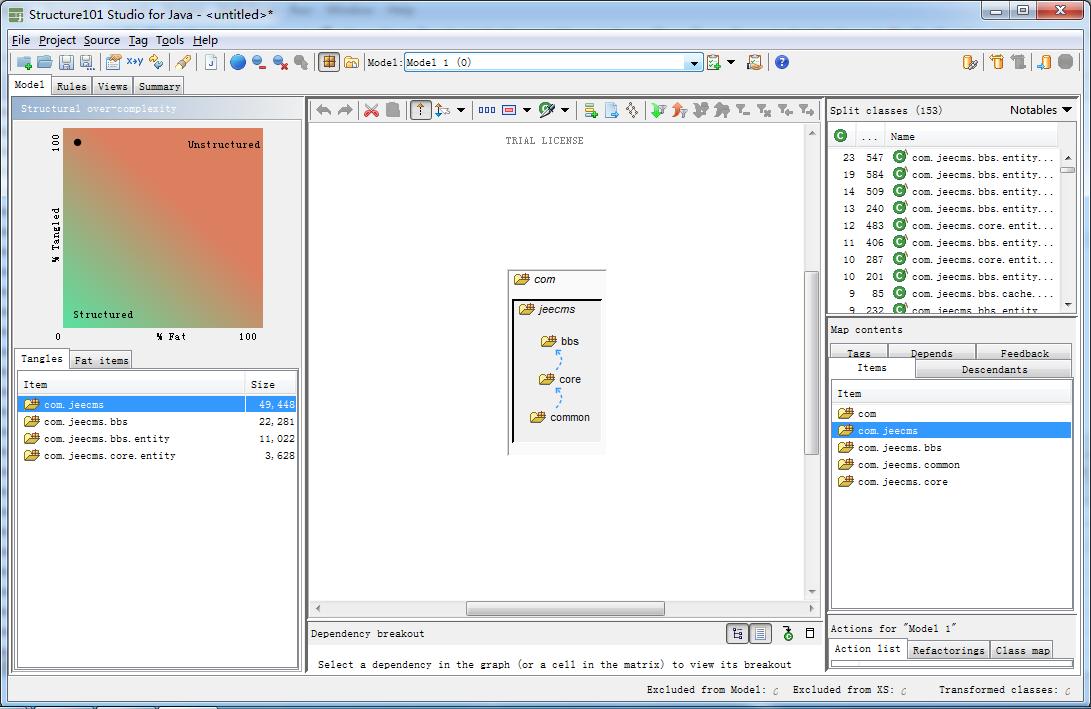The image size is (1091, 709).
Task: Open dropdown arrow beside the red rectangle icon
Action: (527, 110)
